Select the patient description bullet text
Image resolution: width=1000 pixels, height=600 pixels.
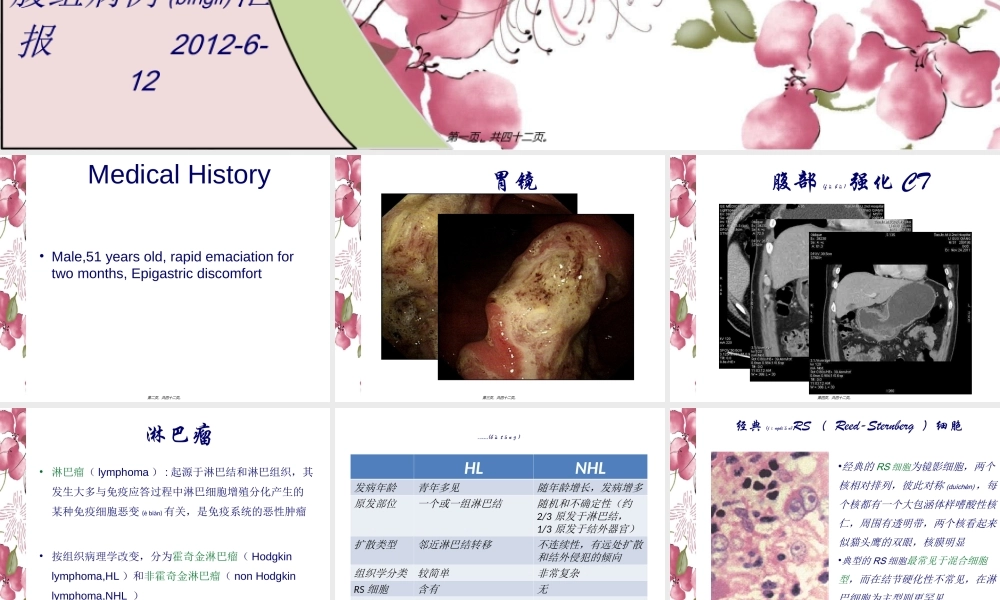pos(172,265)
